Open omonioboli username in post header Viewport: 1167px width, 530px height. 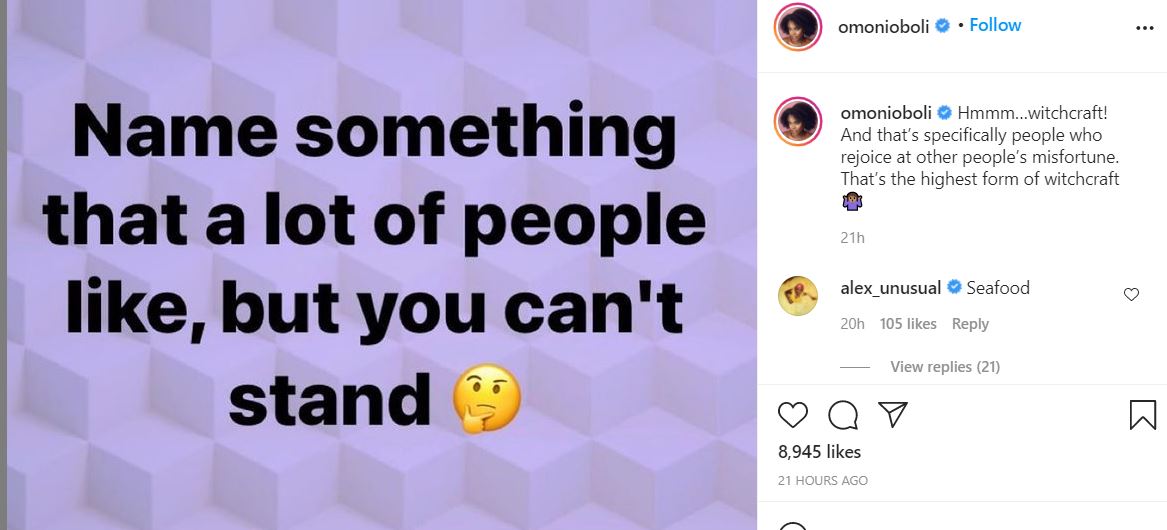click(884, 27)
